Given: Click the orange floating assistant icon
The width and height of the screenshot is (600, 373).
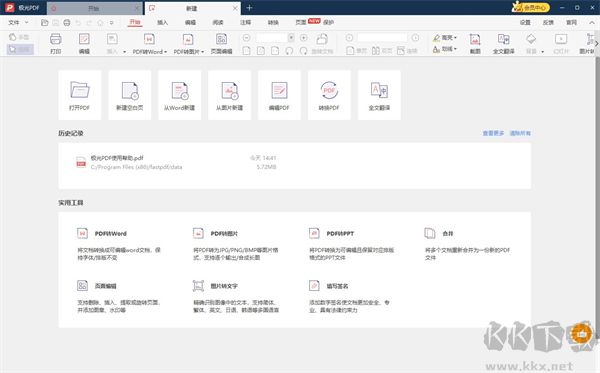Looking at the screenshot, I should coord(581,334).
